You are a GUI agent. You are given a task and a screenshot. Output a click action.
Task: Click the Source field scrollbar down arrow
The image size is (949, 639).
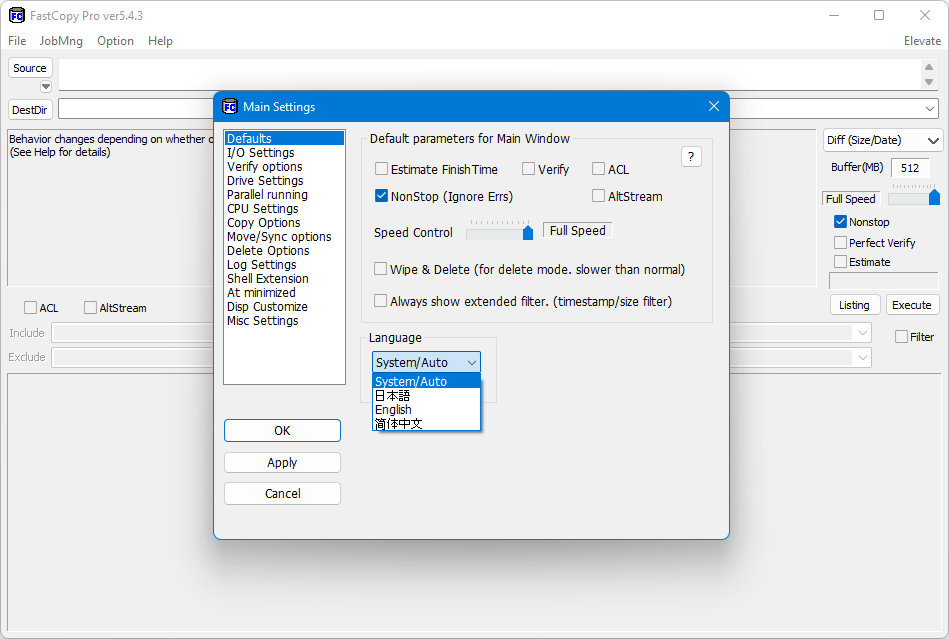tap(929, 82)
